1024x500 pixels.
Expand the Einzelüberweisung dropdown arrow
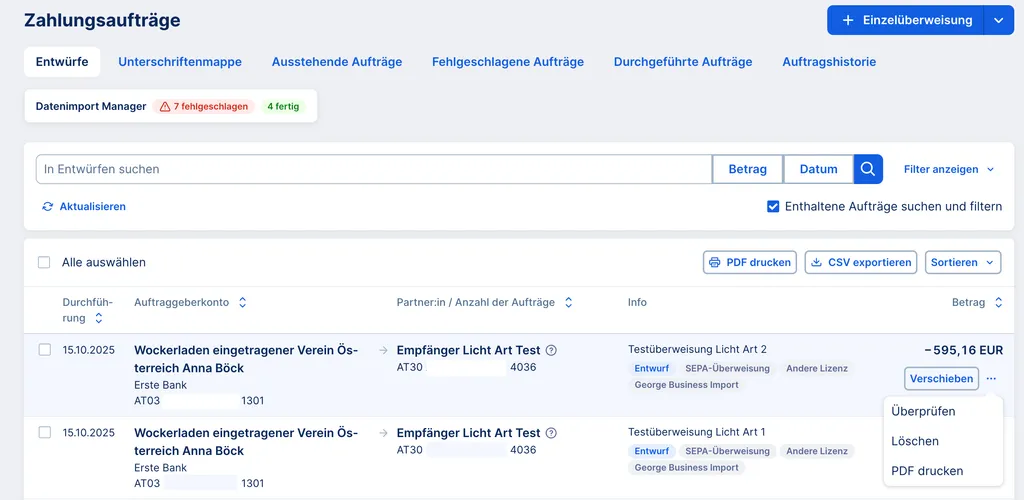(x=999, y=20)
